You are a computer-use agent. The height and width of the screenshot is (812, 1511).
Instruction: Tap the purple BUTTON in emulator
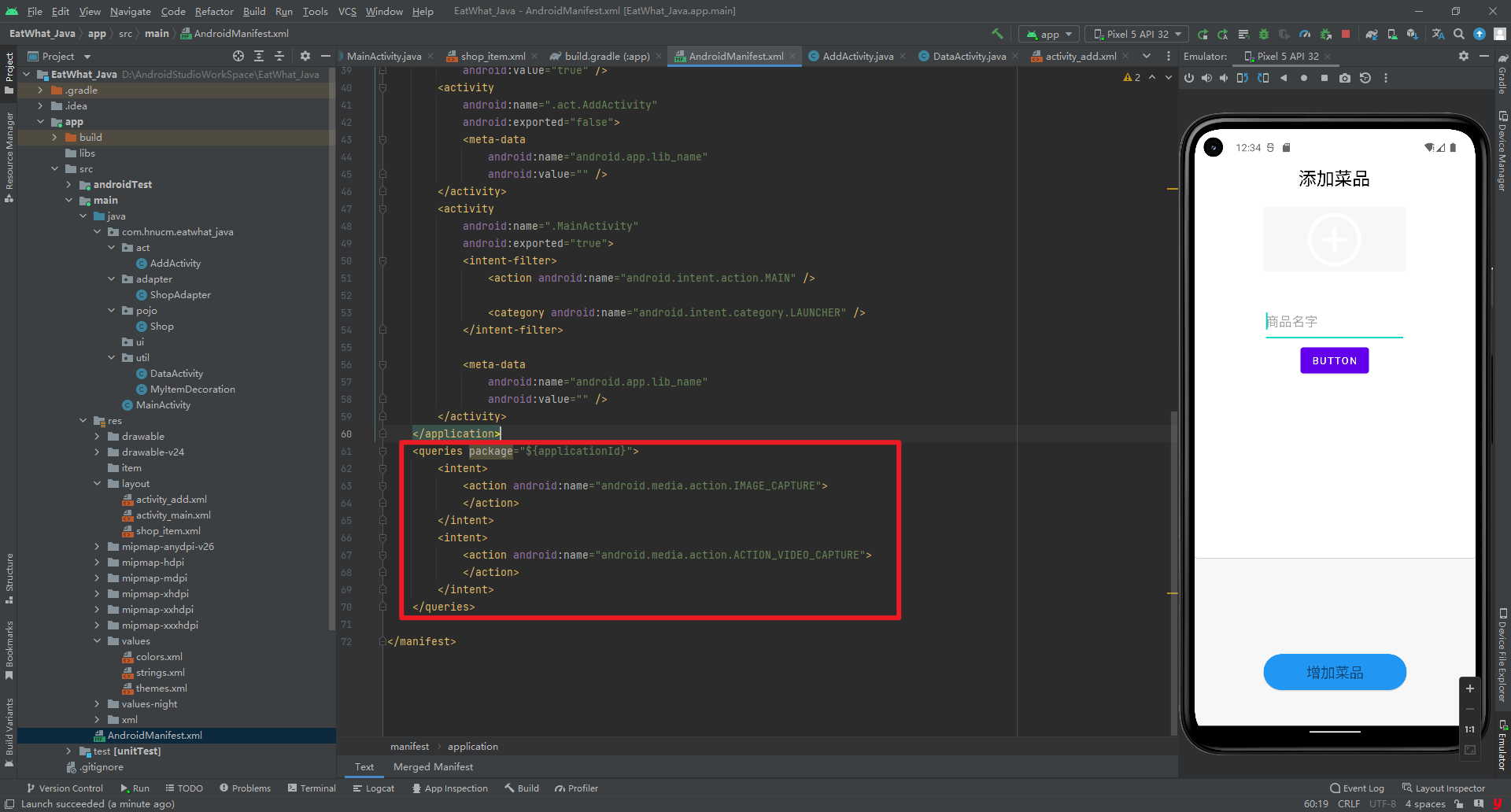point(1334,360)
